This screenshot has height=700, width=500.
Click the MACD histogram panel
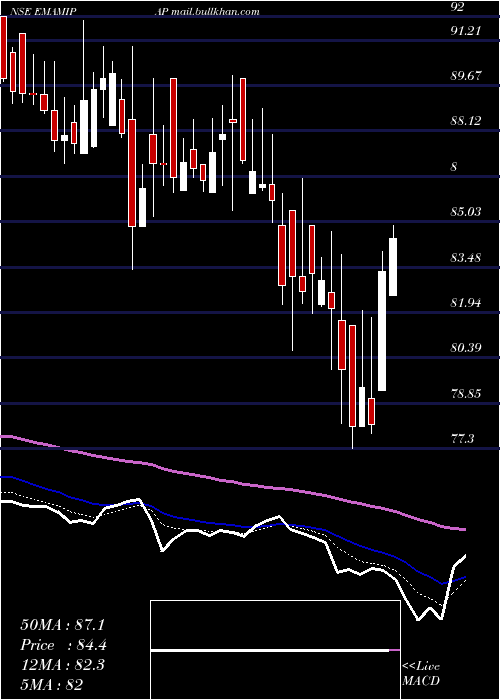(275, 650)
